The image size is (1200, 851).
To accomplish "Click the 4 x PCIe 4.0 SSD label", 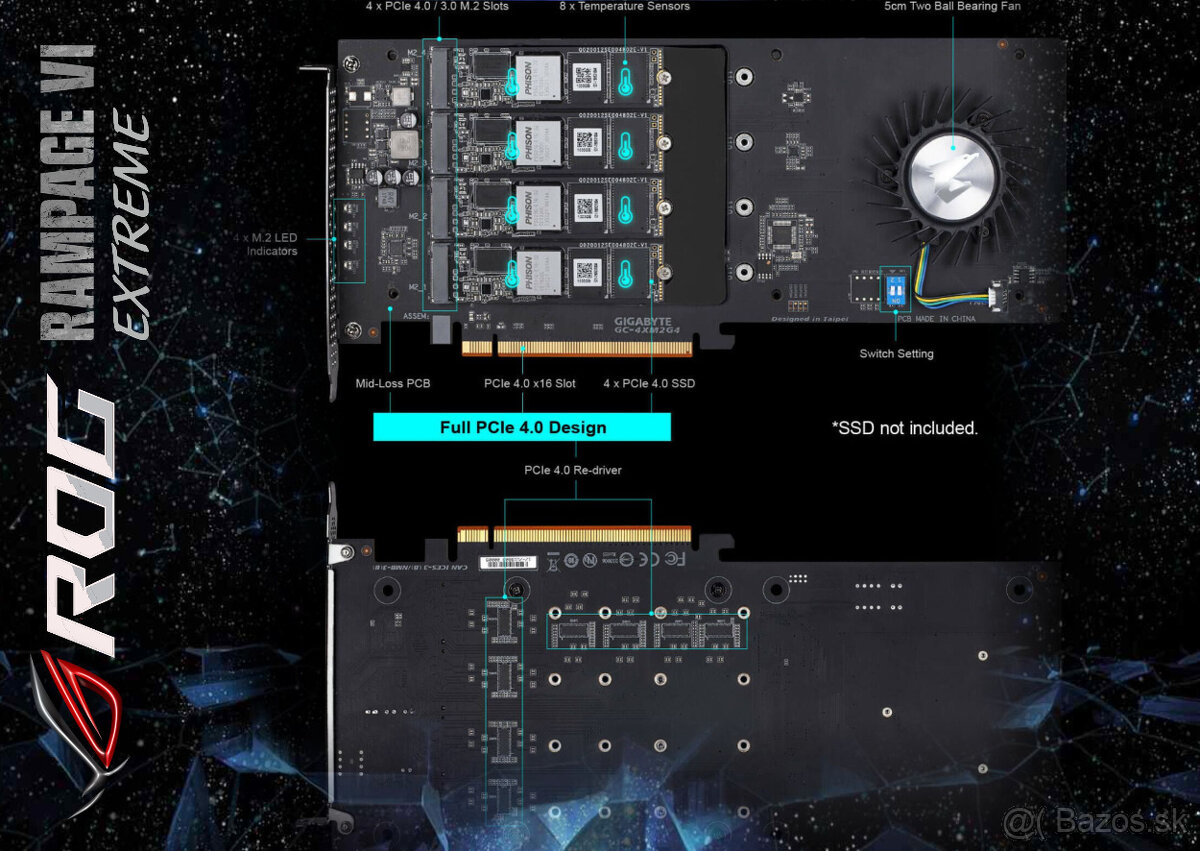I will [649, 383].
